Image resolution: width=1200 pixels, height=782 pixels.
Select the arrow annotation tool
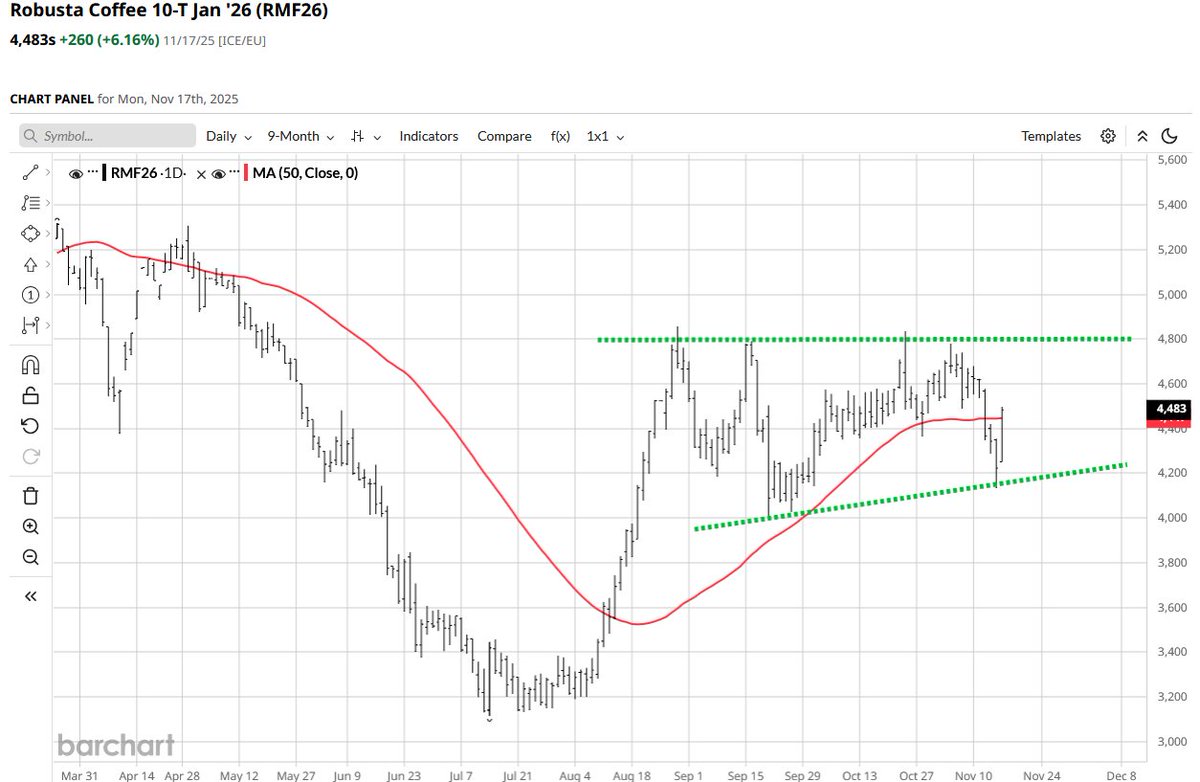click(30, 264)
